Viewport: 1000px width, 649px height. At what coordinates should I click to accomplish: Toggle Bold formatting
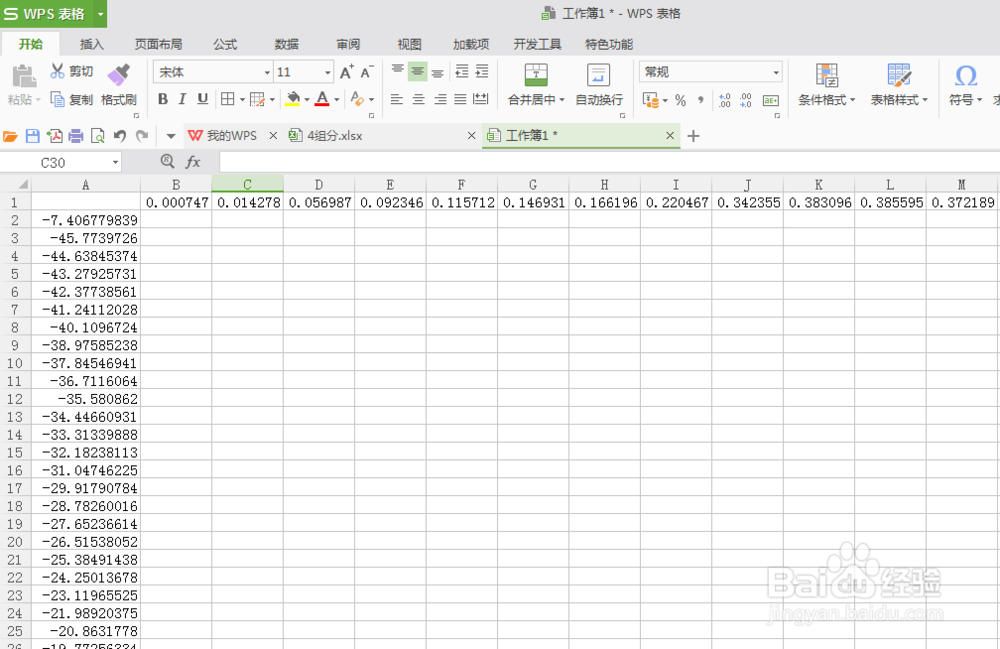click(163, 99)
